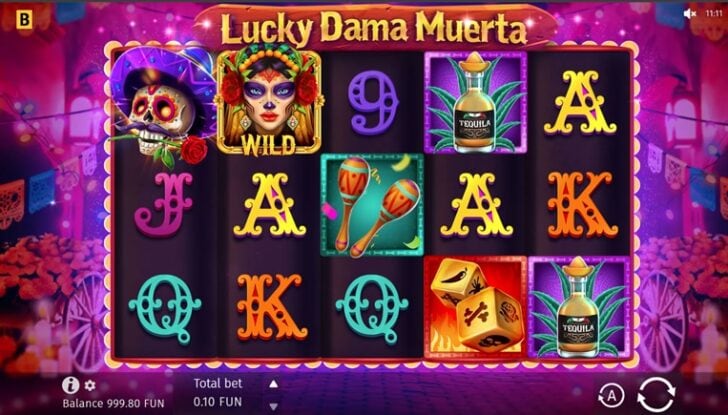
Task: Select the sugar skull sombrero symbol
Action: (x=162, y=106)
